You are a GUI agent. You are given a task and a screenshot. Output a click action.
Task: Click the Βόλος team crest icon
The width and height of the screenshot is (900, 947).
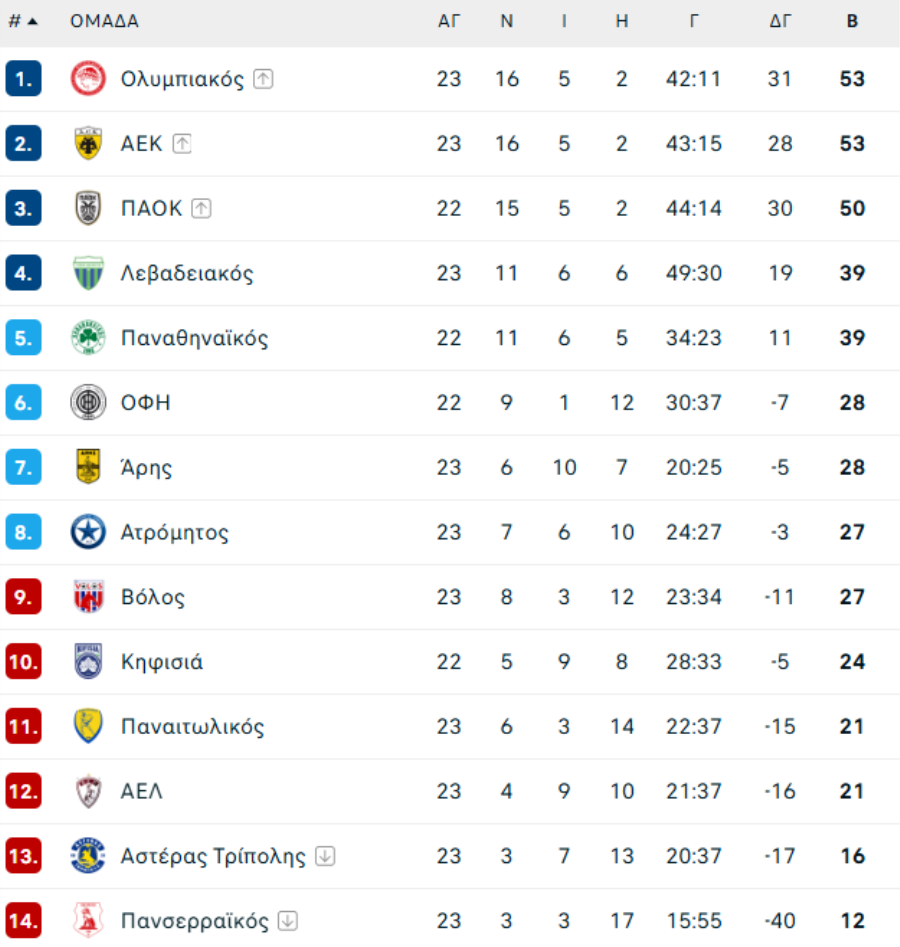(x=88, y=597)
